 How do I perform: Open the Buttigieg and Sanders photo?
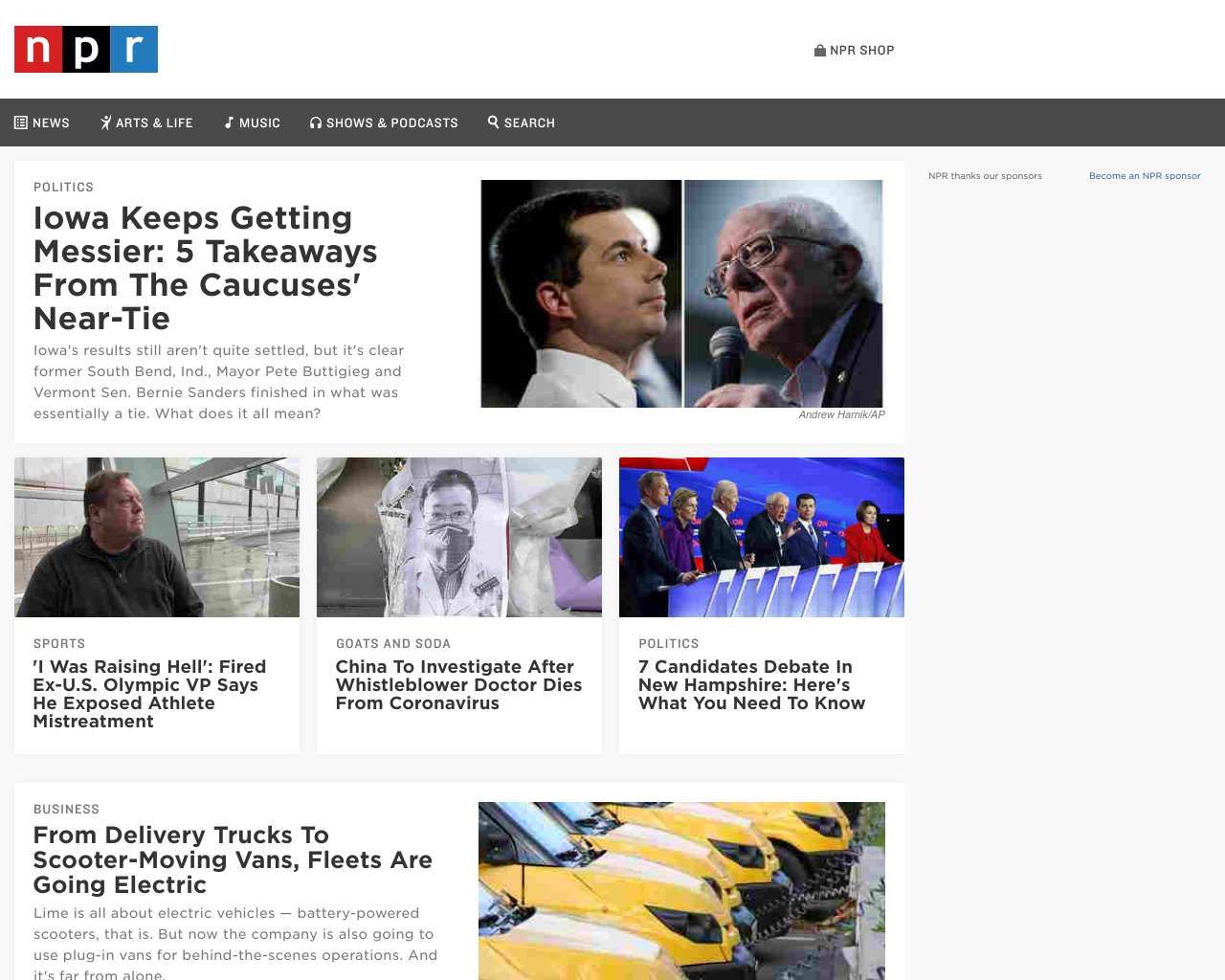pyautogui.click(x=681, y=294)
